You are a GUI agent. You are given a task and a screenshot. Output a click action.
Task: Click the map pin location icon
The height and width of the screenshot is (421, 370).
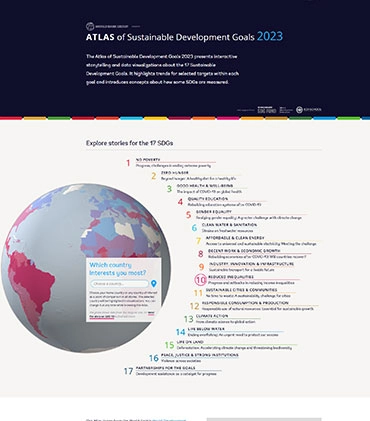coord(154,284)
